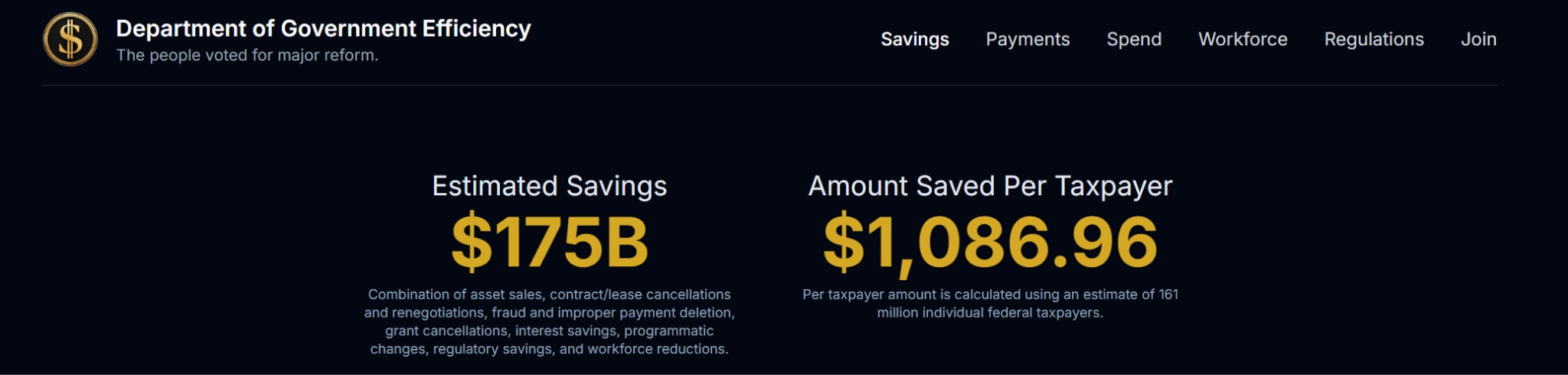Click the line ending 'workforce reductions.'

pos(549,349)
